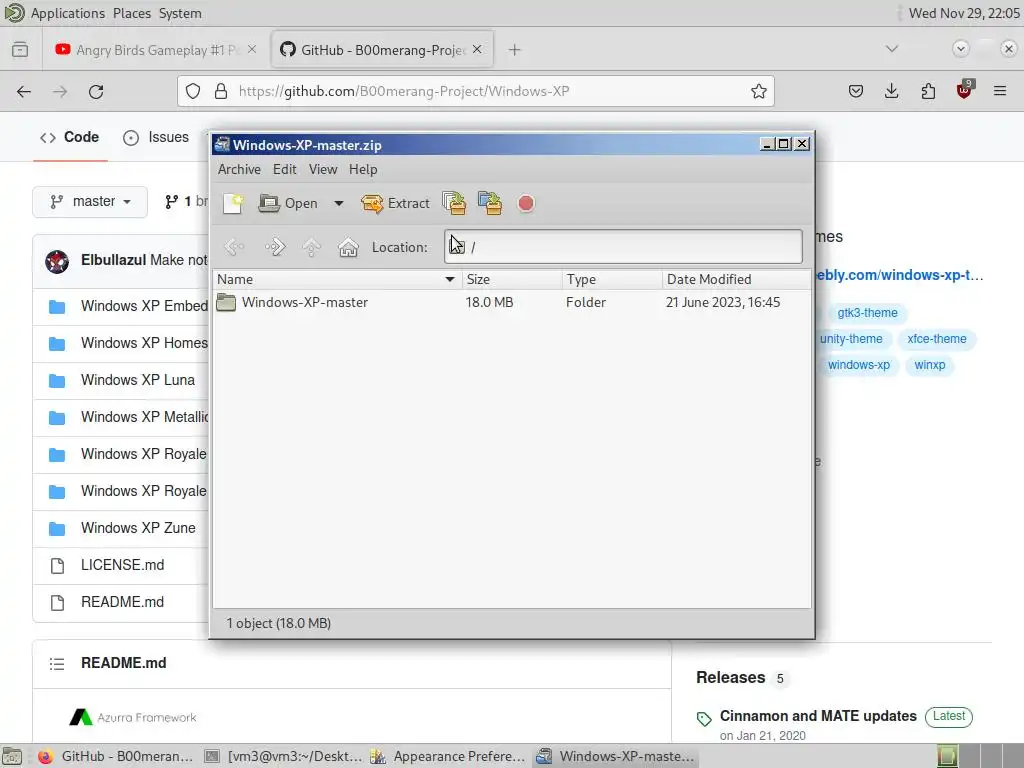
Task: Open the GitHub Code tab
Action: (x=69, y=137)
